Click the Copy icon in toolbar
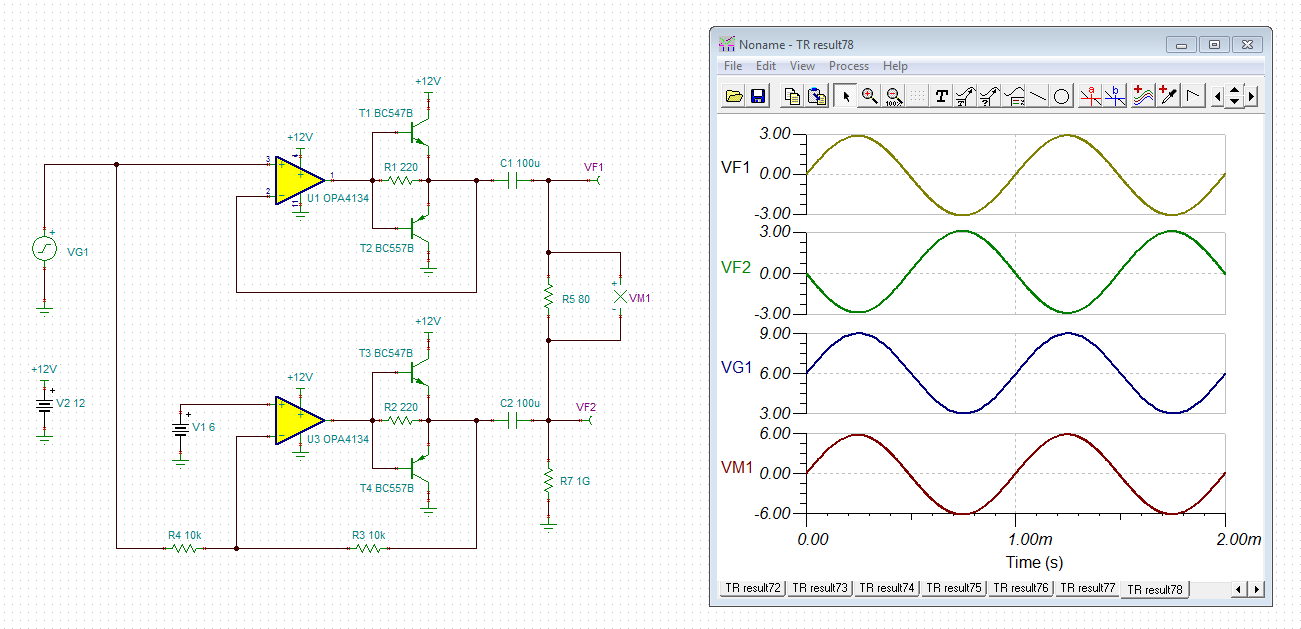Screen dimensions: 1301x629 pyautogui.click(x=792, y=96)
